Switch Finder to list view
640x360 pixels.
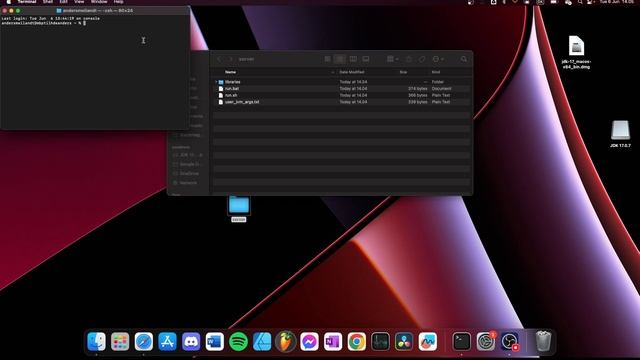click(x=340, y=59)
